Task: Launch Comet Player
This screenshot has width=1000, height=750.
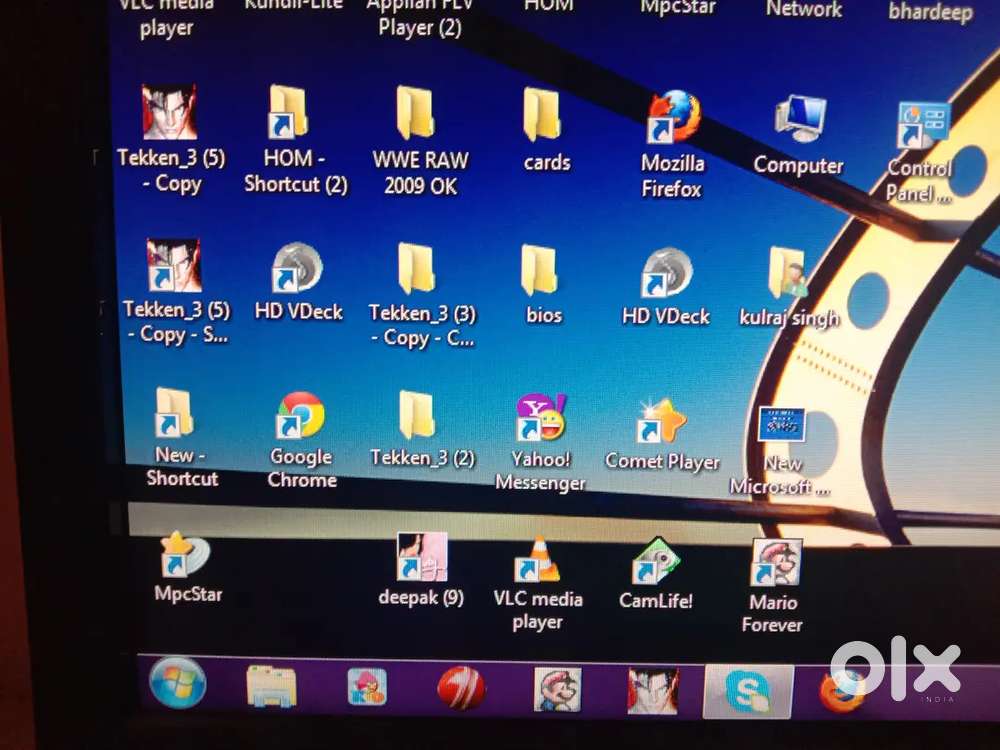Action: [662, 420]
